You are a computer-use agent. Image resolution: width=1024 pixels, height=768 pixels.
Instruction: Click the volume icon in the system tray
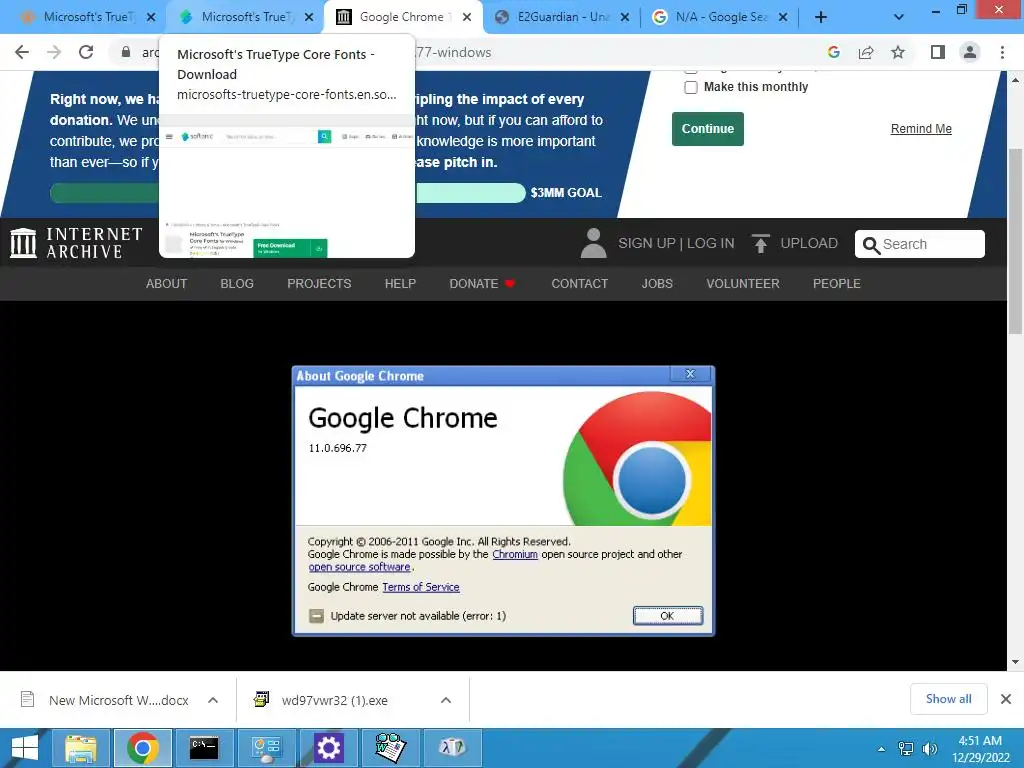point(930,749)
